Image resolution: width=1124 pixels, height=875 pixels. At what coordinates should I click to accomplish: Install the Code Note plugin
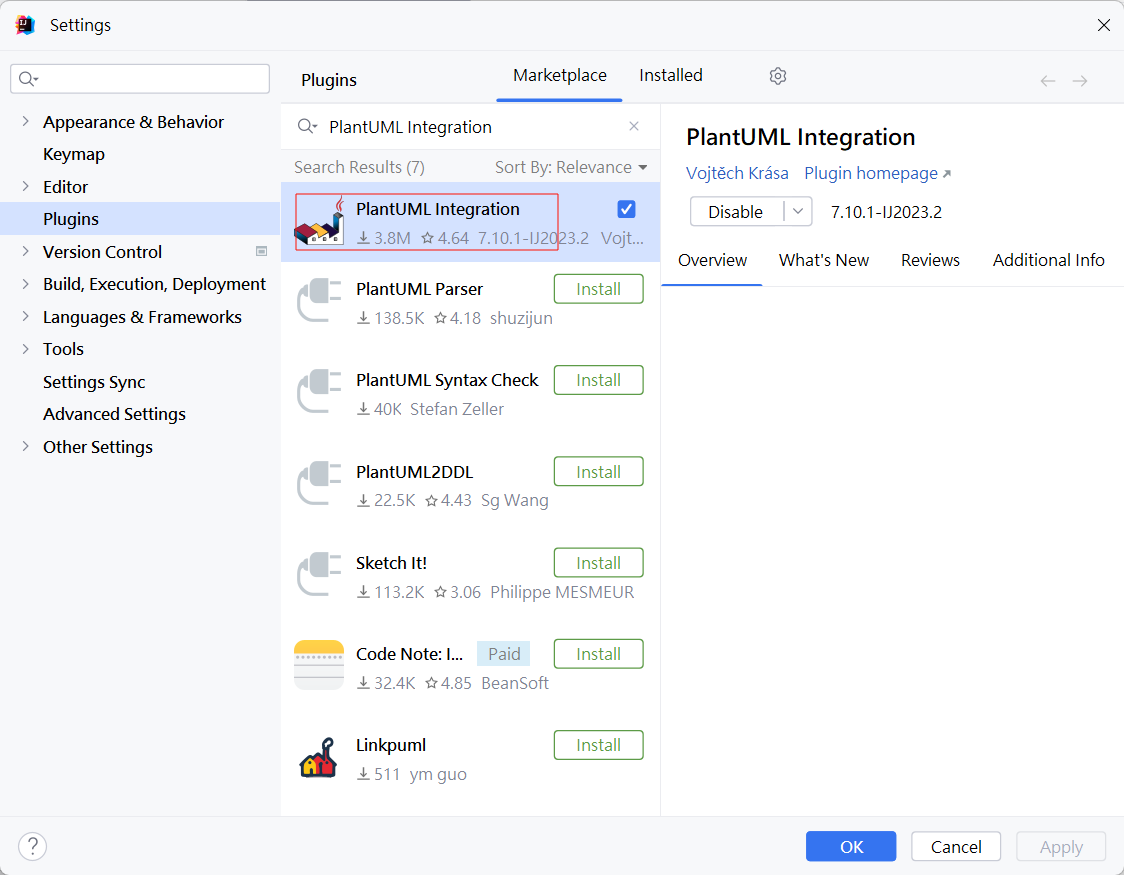pos(599,654)
